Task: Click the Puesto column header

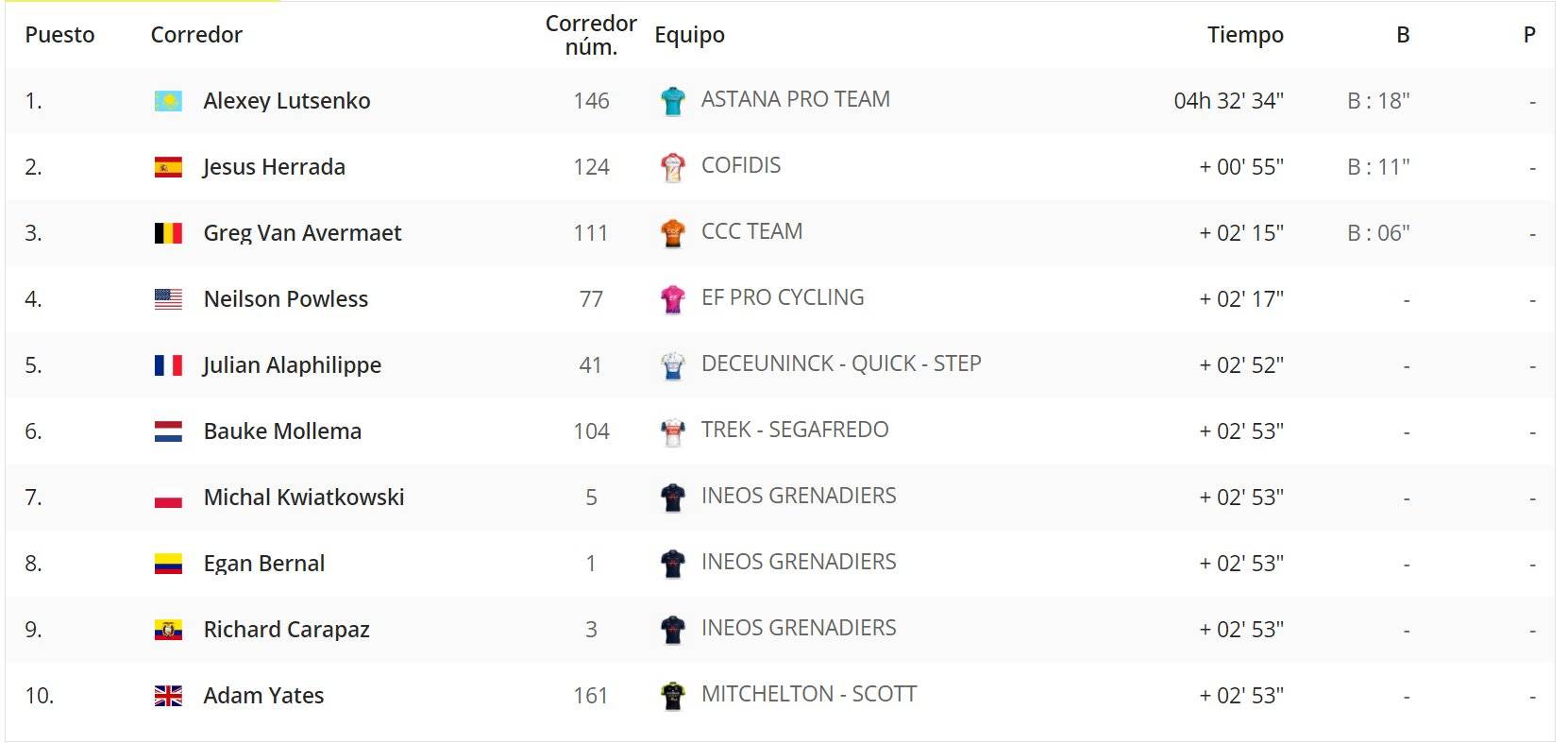Action: (x=59, y=35)
